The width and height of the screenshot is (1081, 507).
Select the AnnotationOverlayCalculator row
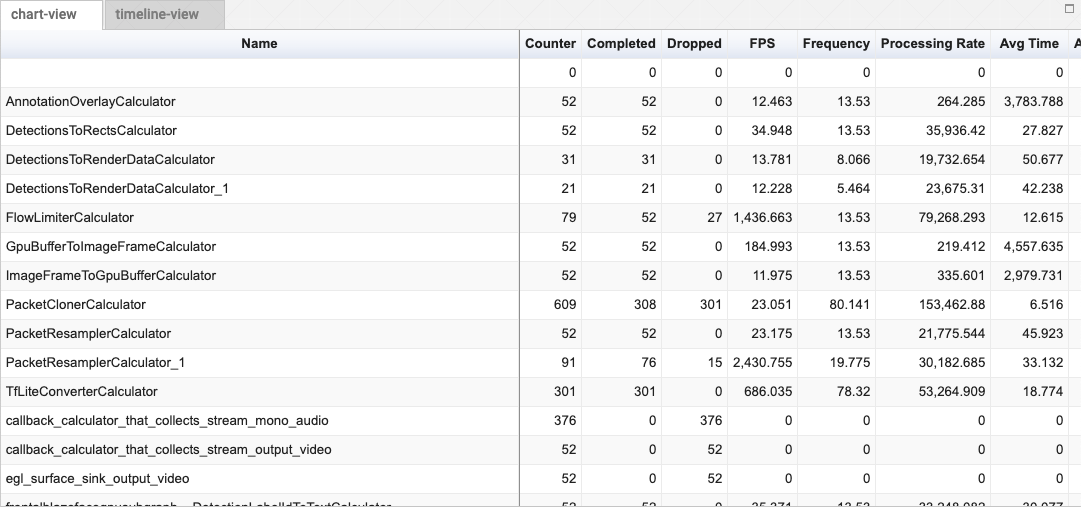coord(91,101)
